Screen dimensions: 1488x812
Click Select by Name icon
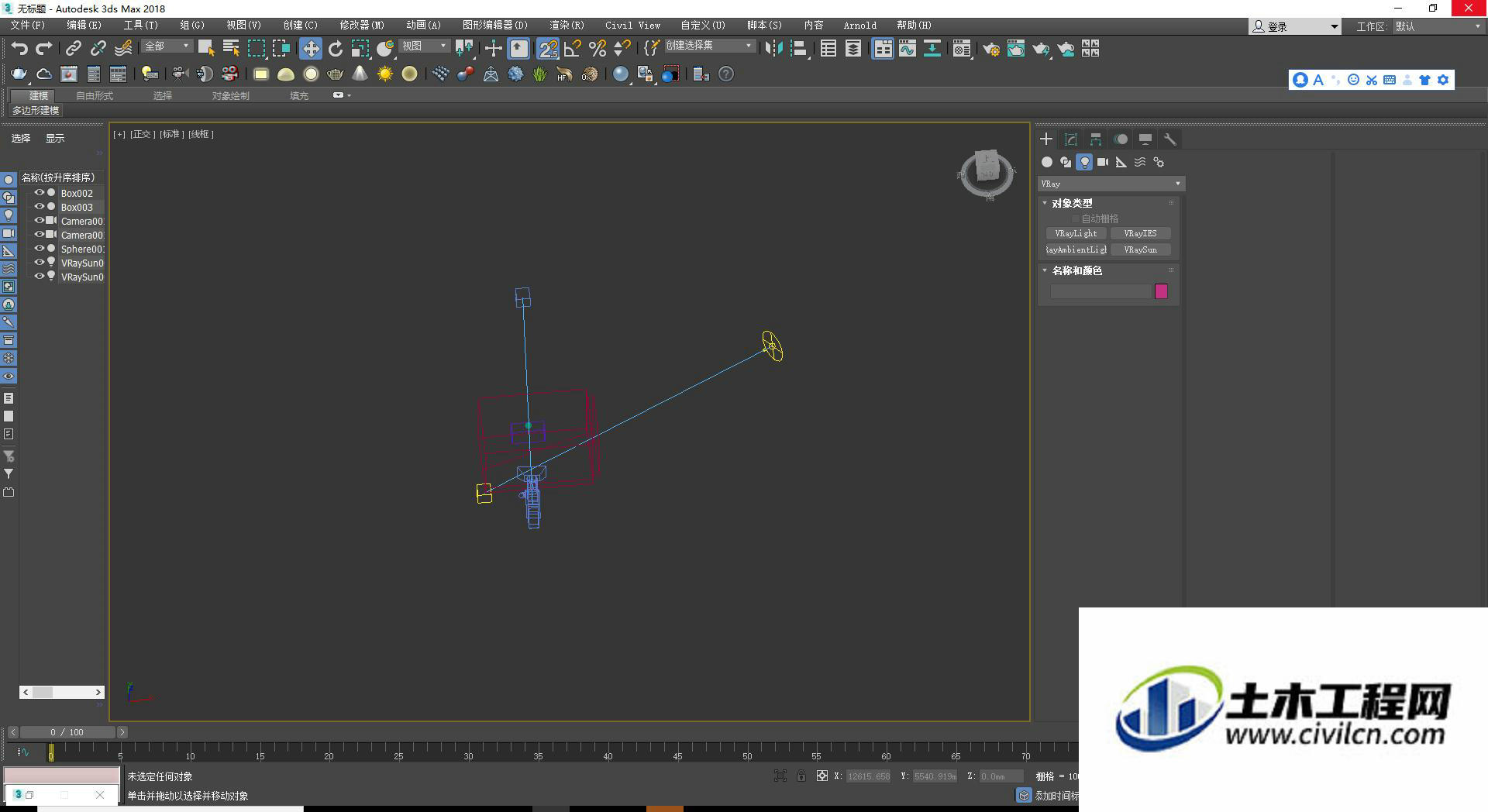tap(231, 49)
